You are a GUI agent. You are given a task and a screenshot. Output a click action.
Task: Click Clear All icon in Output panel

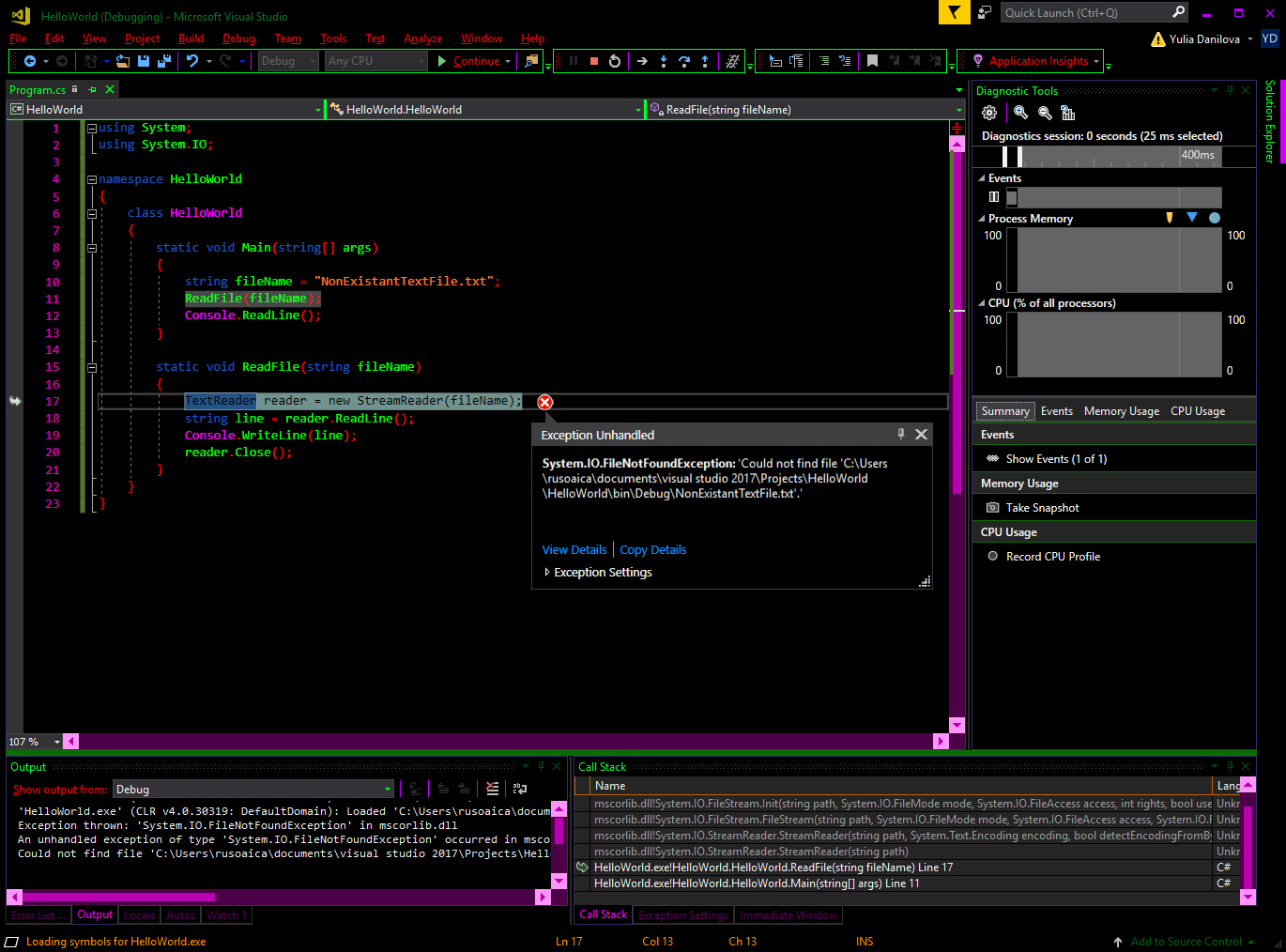click(x=492, y=789)
